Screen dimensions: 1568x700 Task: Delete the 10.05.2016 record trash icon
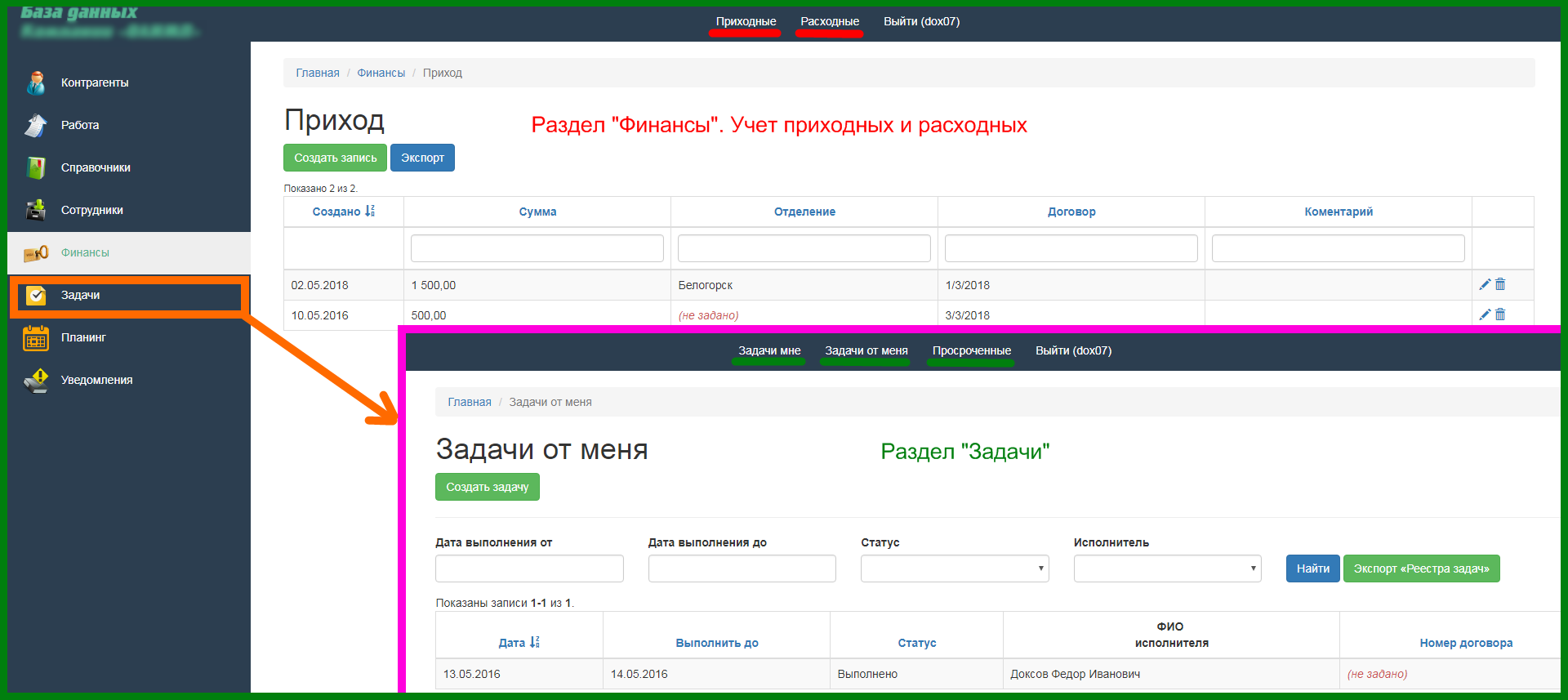click(1500, 314)
